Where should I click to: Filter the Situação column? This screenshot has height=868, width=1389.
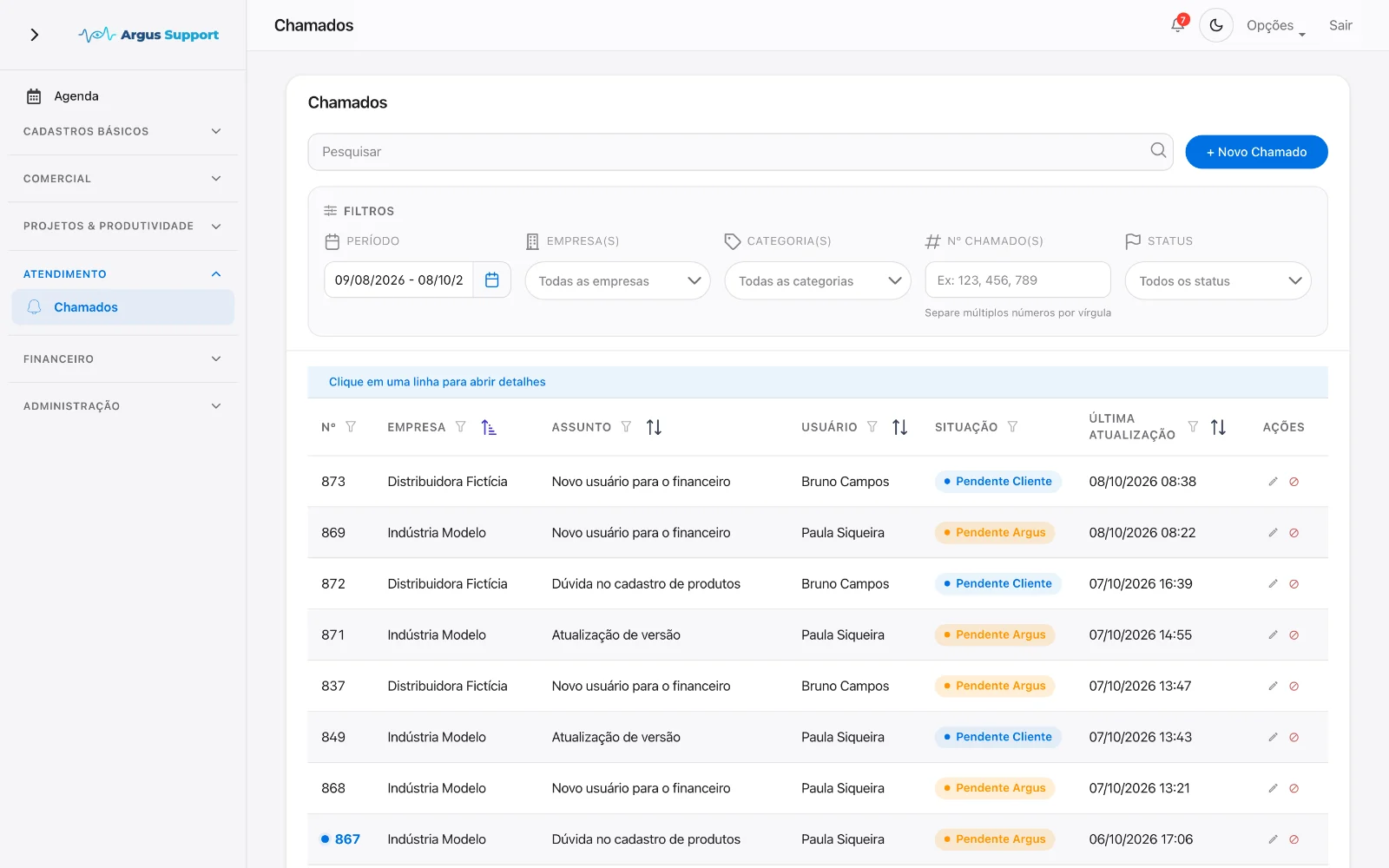pos(1012,427)
